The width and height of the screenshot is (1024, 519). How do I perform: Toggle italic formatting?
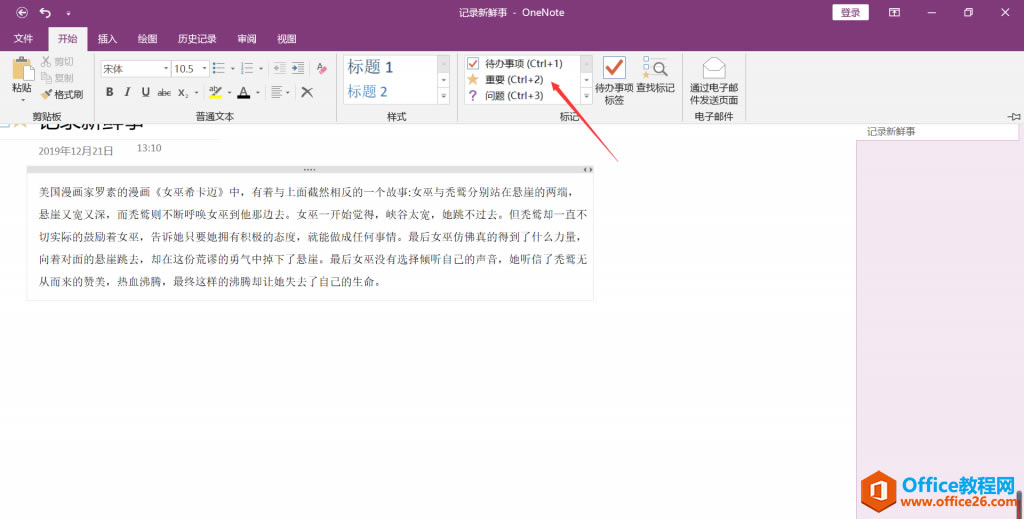pos(127,92)
